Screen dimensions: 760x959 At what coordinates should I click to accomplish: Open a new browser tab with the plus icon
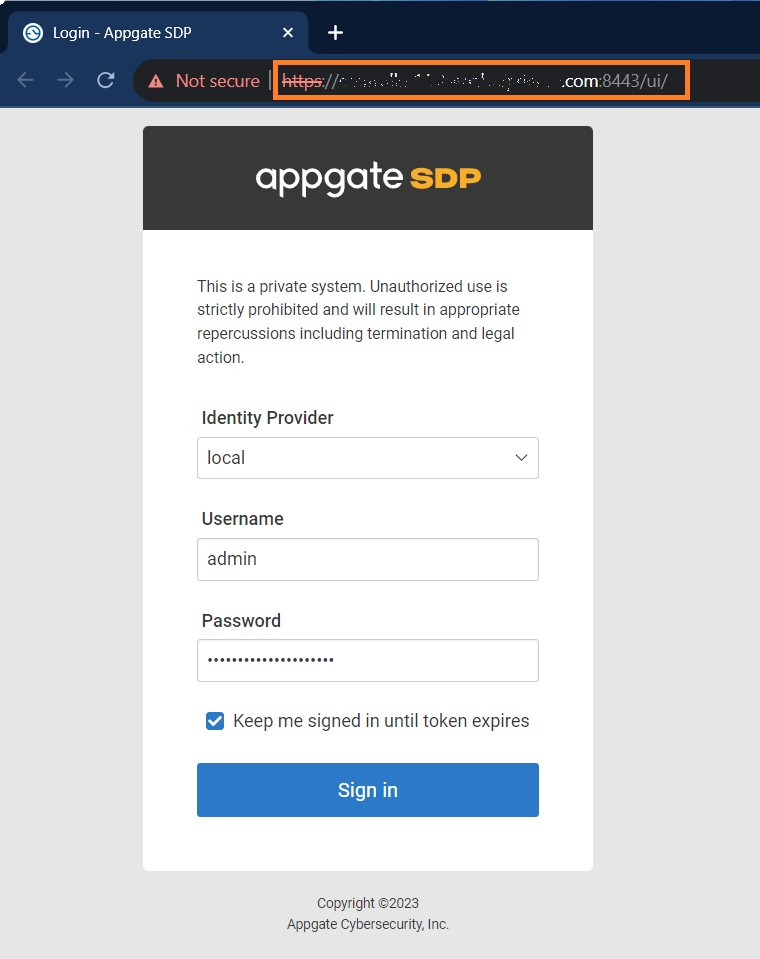coord(334,31)
